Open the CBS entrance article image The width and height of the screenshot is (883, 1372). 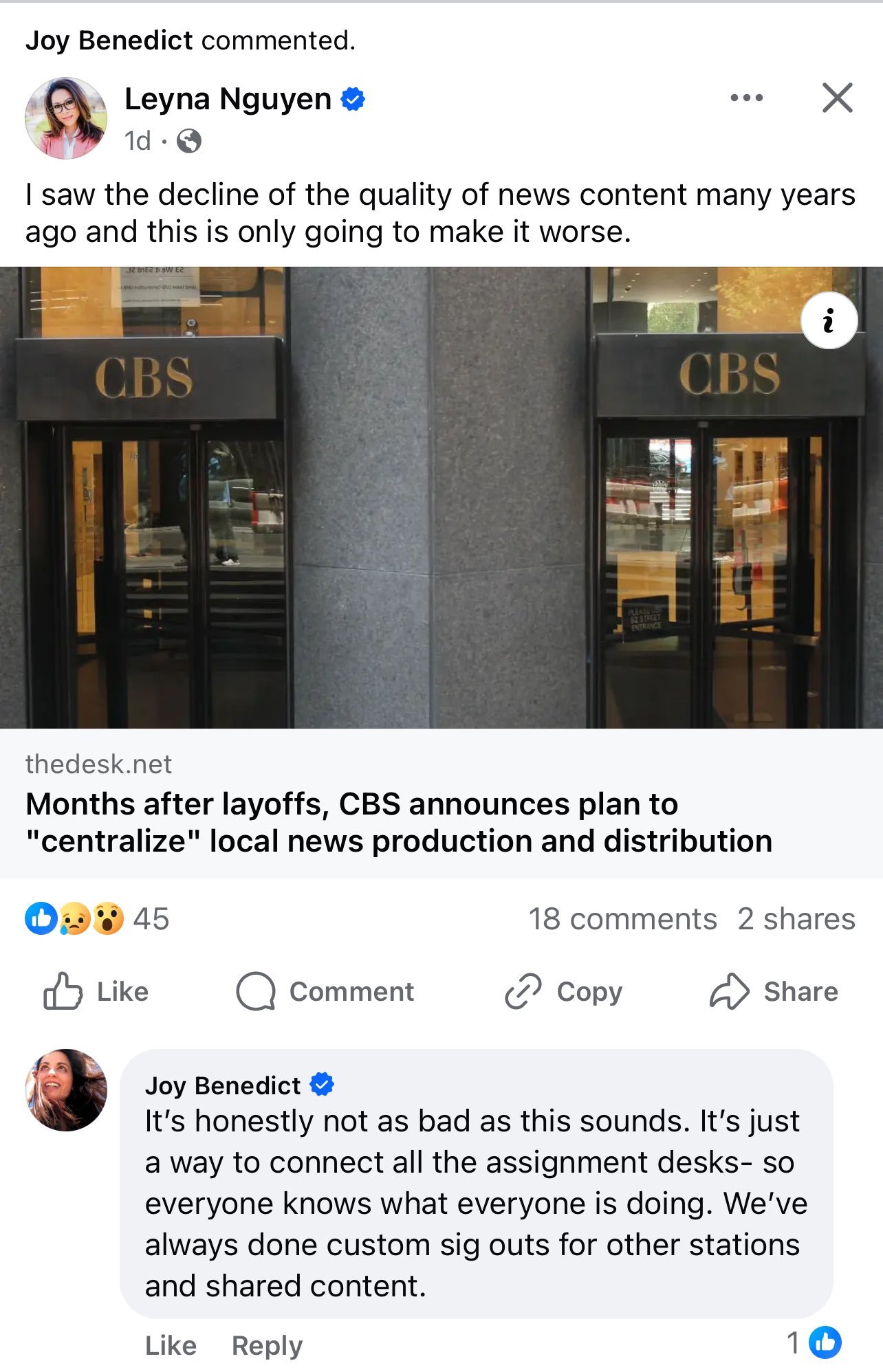point(441,498)
